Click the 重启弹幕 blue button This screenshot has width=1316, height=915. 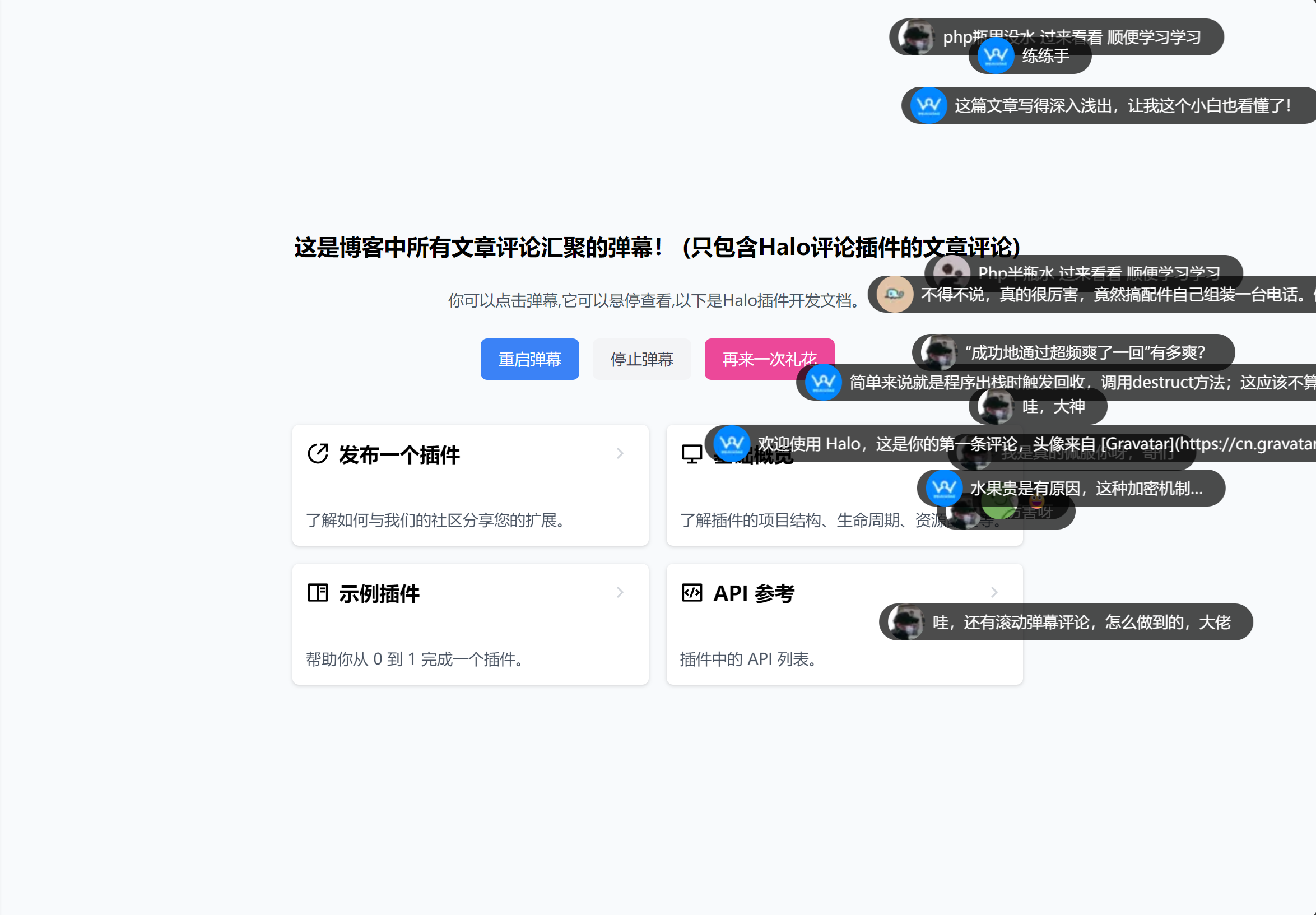pyautogui.click(x=529, y=360)
